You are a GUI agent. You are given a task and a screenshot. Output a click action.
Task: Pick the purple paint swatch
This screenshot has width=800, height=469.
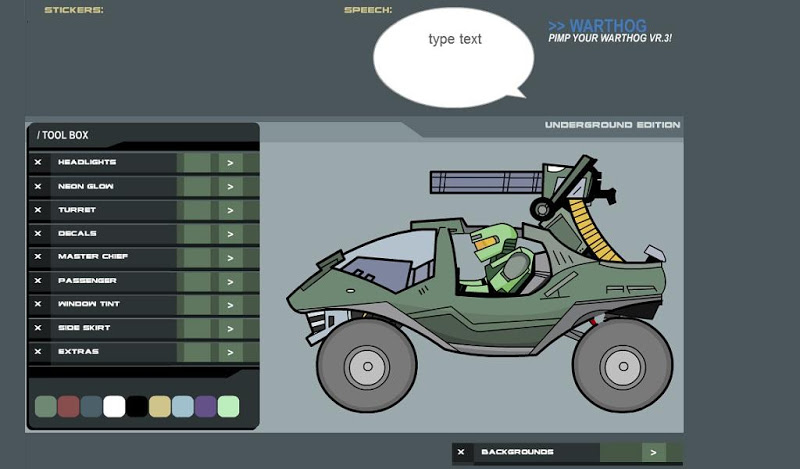206,407
